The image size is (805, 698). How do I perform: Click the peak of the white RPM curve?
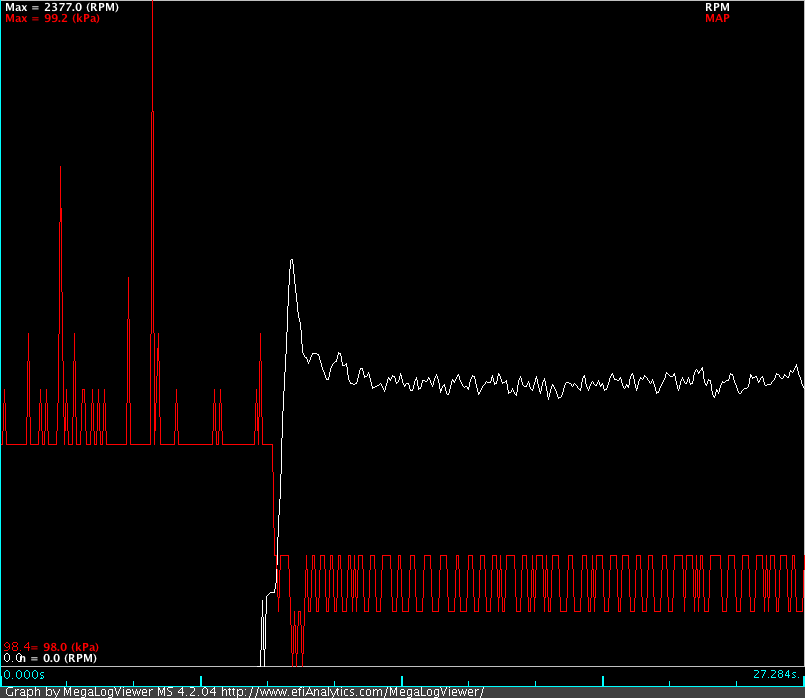click(x=291, y=260)
